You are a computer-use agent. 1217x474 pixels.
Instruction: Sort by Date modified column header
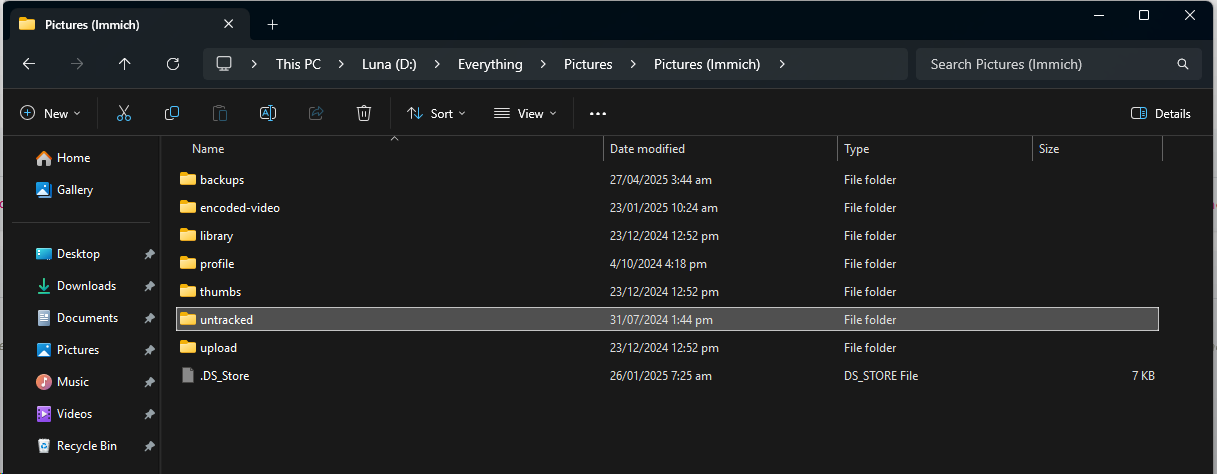pos(647,149)
